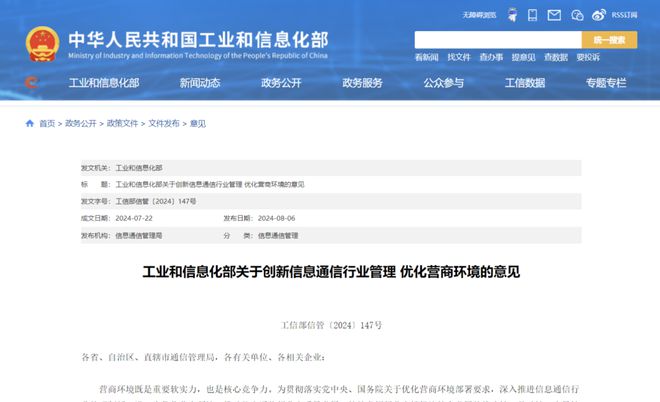Screen dimensions: 660x402
Task: Click the orange swirl icon left of navigation
Action: 31,83
